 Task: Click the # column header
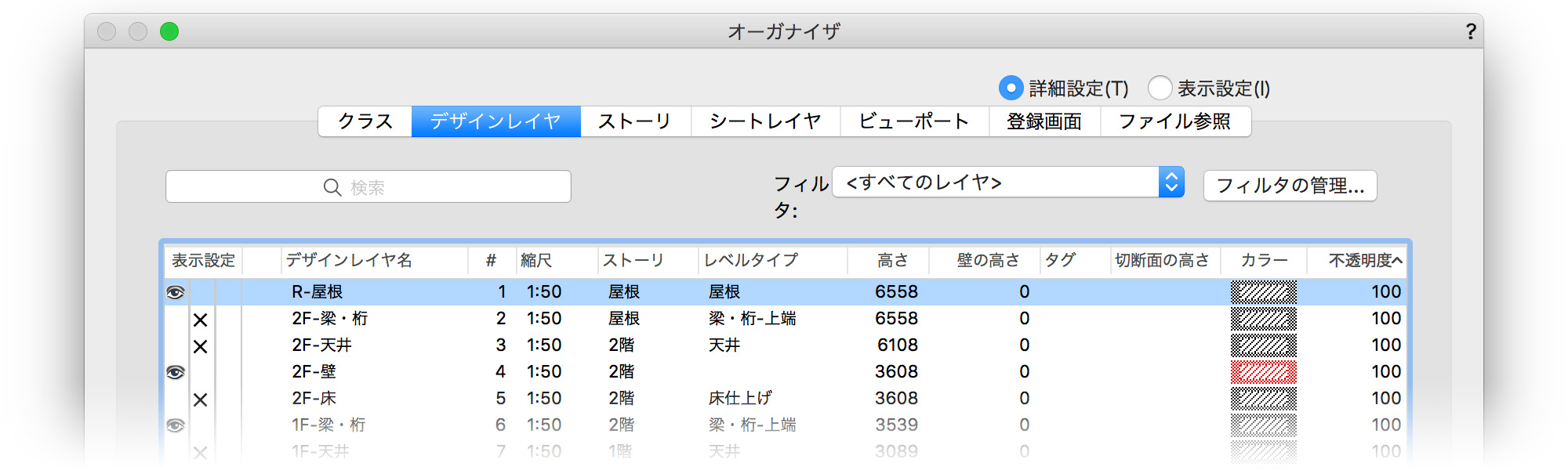tap(492, 260)
